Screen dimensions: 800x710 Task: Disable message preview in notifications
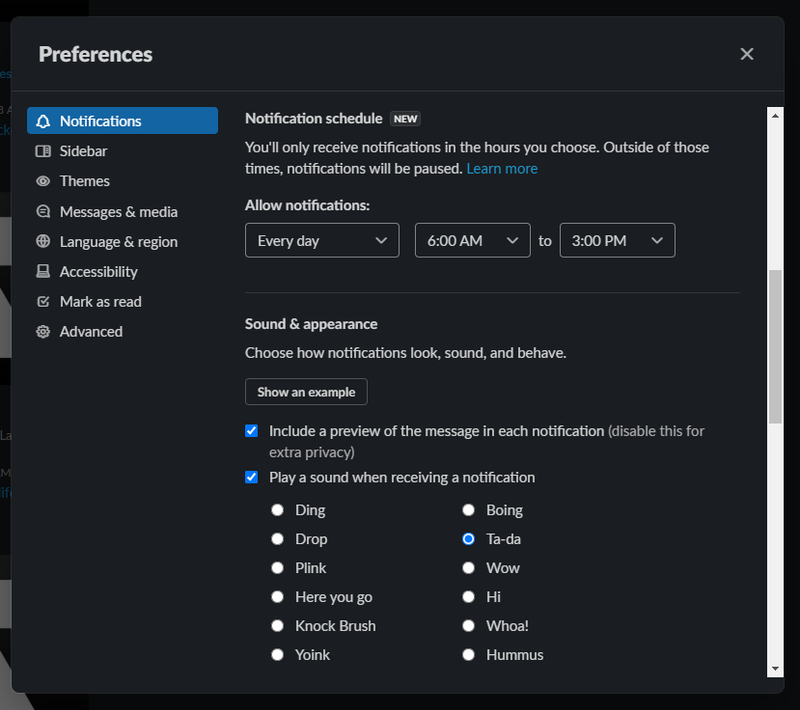click(251, 431)
